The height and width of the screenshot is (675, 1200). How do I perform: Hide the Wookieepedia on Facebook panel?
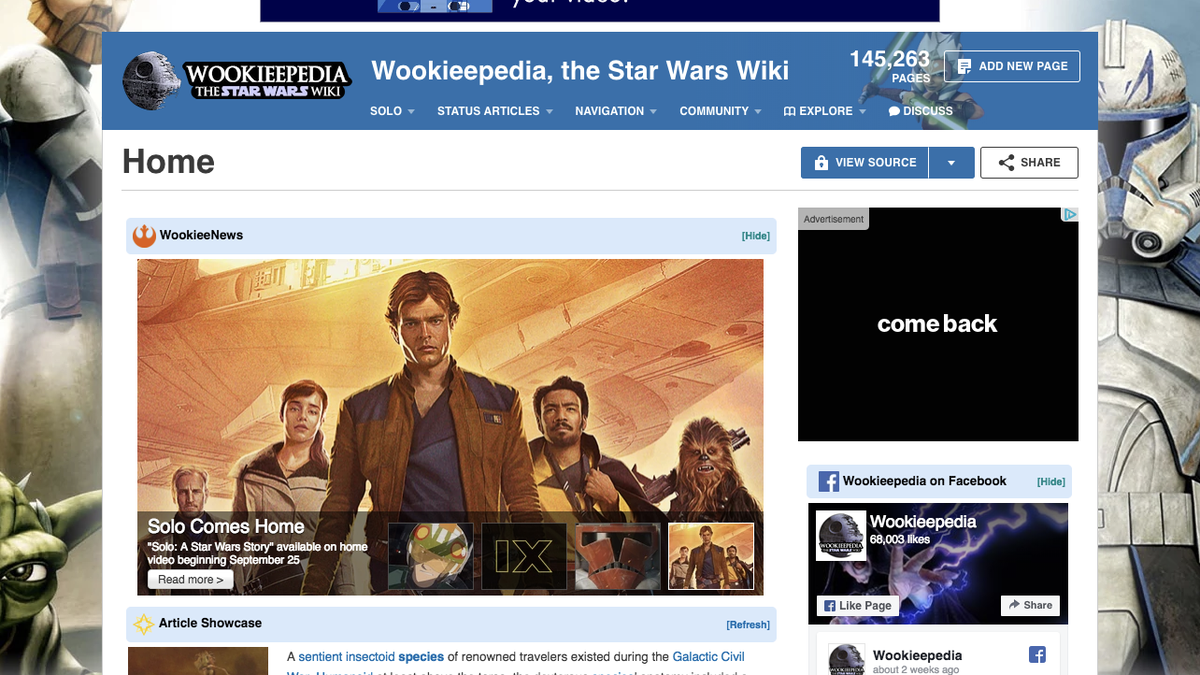point(1051,482)
